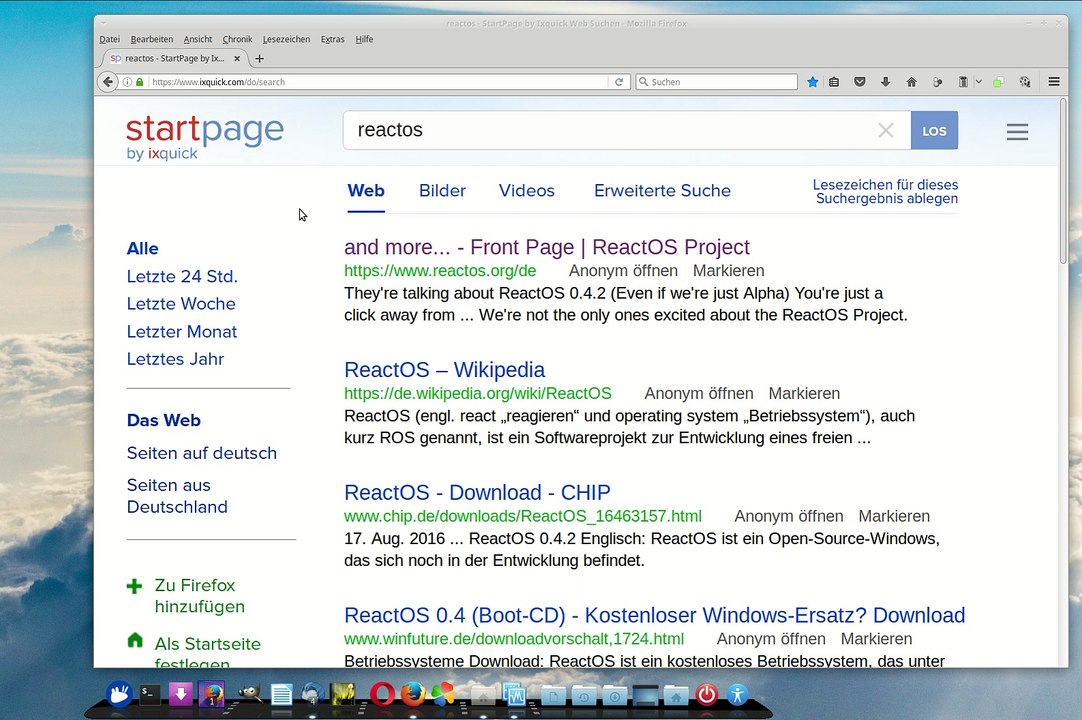1082x720 pixels.
Task: Open the Bearbeiten menu
Action: pyautogui.click(x=152, y=39)
